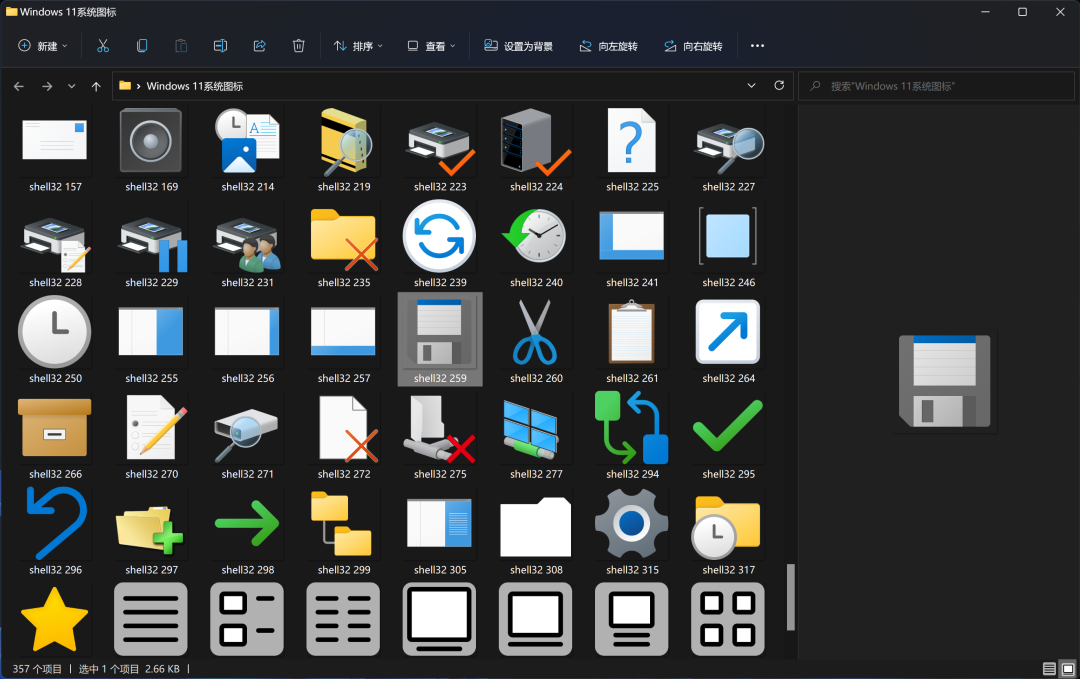Click the Windows 11系统图标 breadcrumb
The image size is (1080, 679).
pos(194,86)
